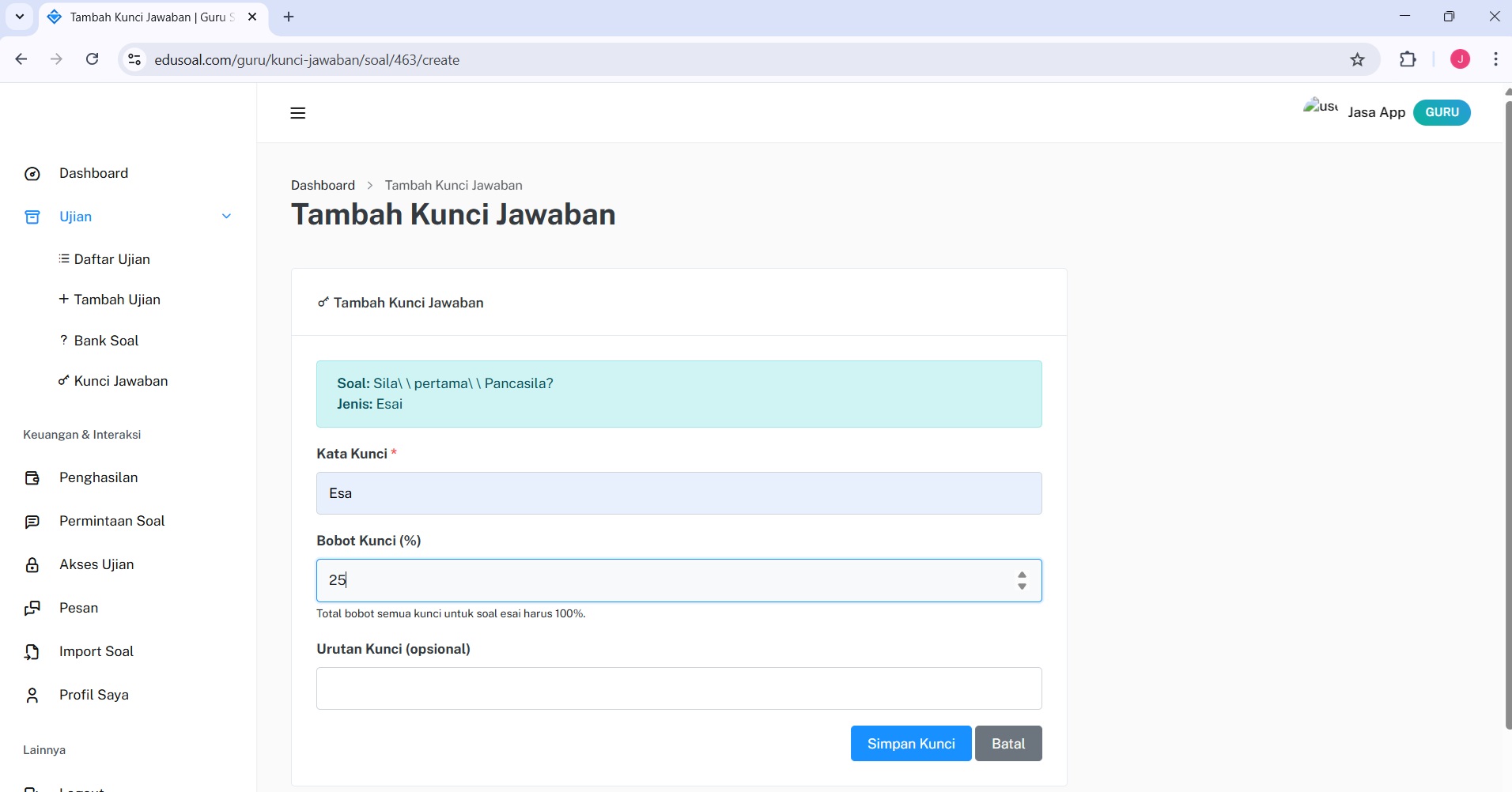The width and height of the screenshot is (1512, 792).
Task: Bookmark this page with the star icon
Action: pos(1357,60)
